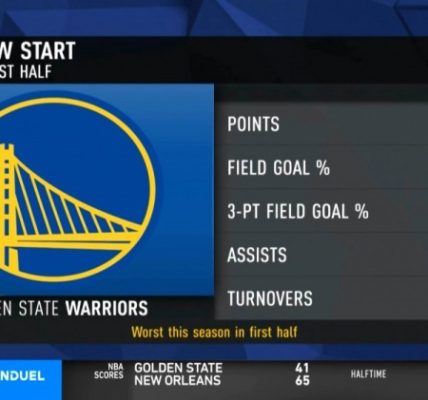
Task: Select the 3-PT FIELD GOAL % row
Action: 321,211
